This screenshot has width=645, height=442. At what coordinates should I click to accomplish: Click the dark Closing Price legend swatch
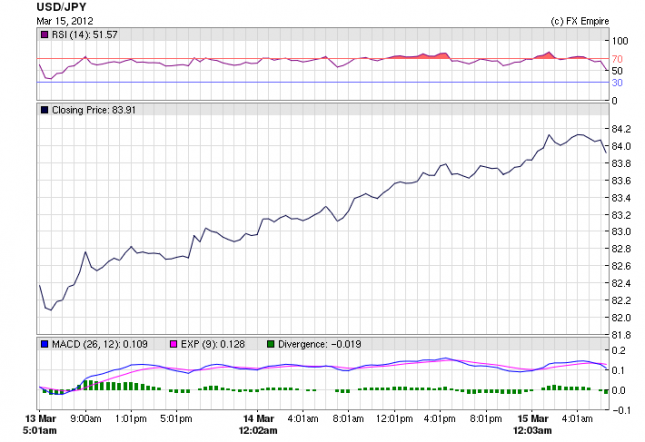click(x=44, y=110)
